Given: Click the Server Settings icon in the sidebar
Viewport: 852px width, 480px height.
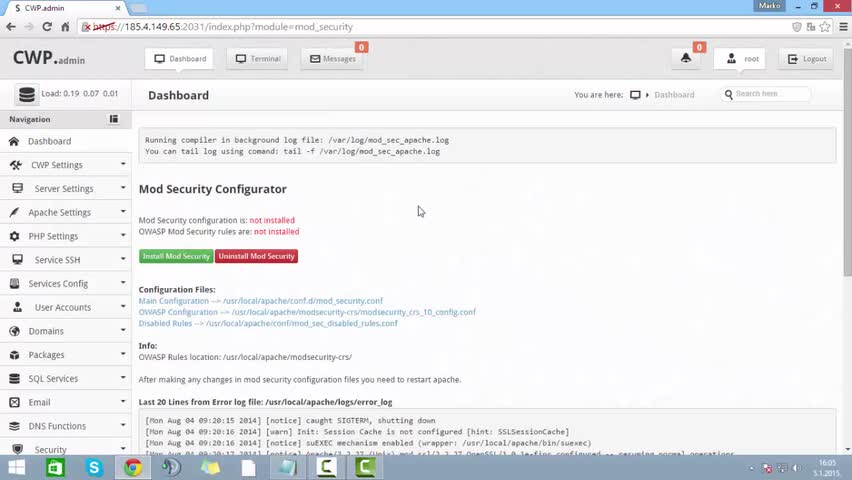Looking at the screenshot, I should pos(17,188).
